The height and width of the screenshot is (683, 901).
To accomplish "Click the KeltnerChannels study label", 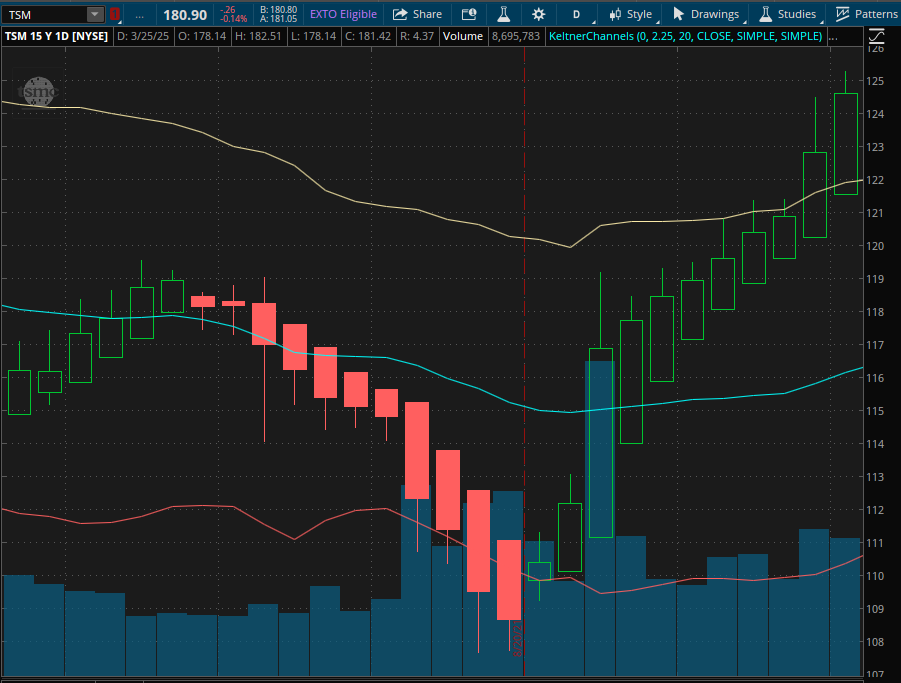I will pyautogui.click(x=685, y=36).
